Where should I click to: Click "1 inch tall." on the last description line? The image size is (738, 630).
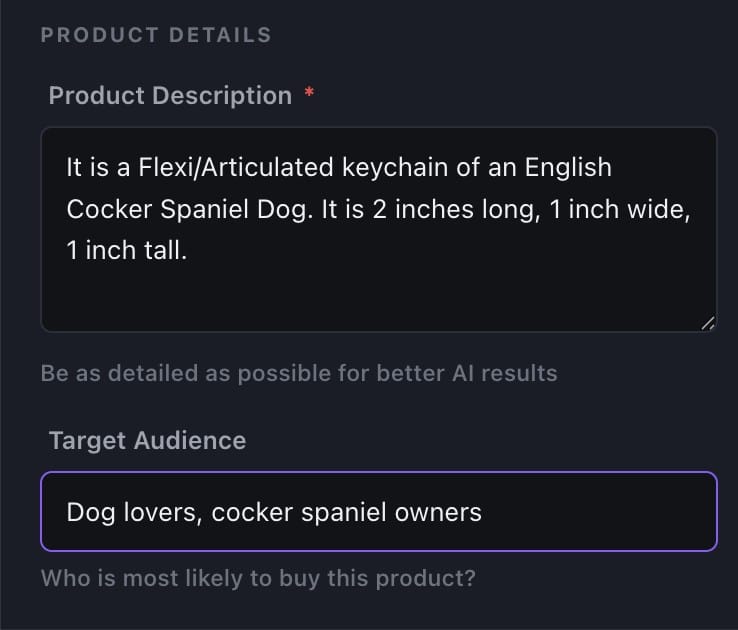pyautogui.click(x=126, y=252)
